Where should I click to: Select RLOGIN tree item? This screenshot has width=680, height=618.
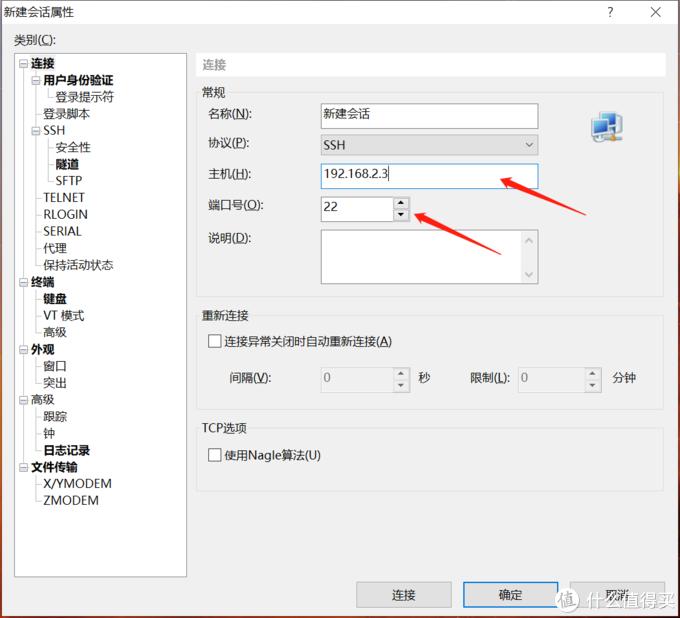[65, 215]
